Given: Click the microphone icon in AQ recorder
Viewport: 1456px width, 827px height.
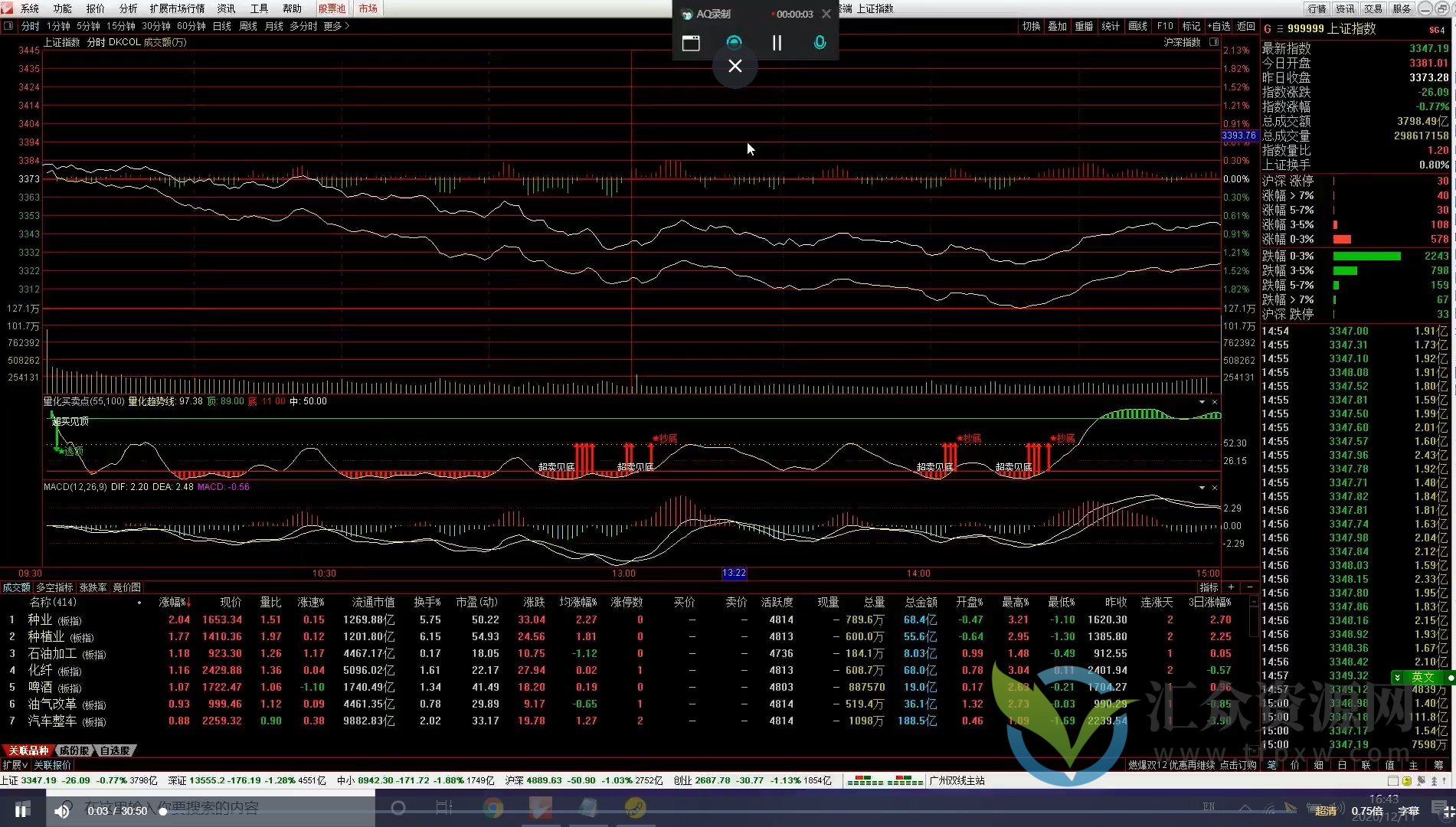Looking at the screenshot, I should [x=820, y=43].
